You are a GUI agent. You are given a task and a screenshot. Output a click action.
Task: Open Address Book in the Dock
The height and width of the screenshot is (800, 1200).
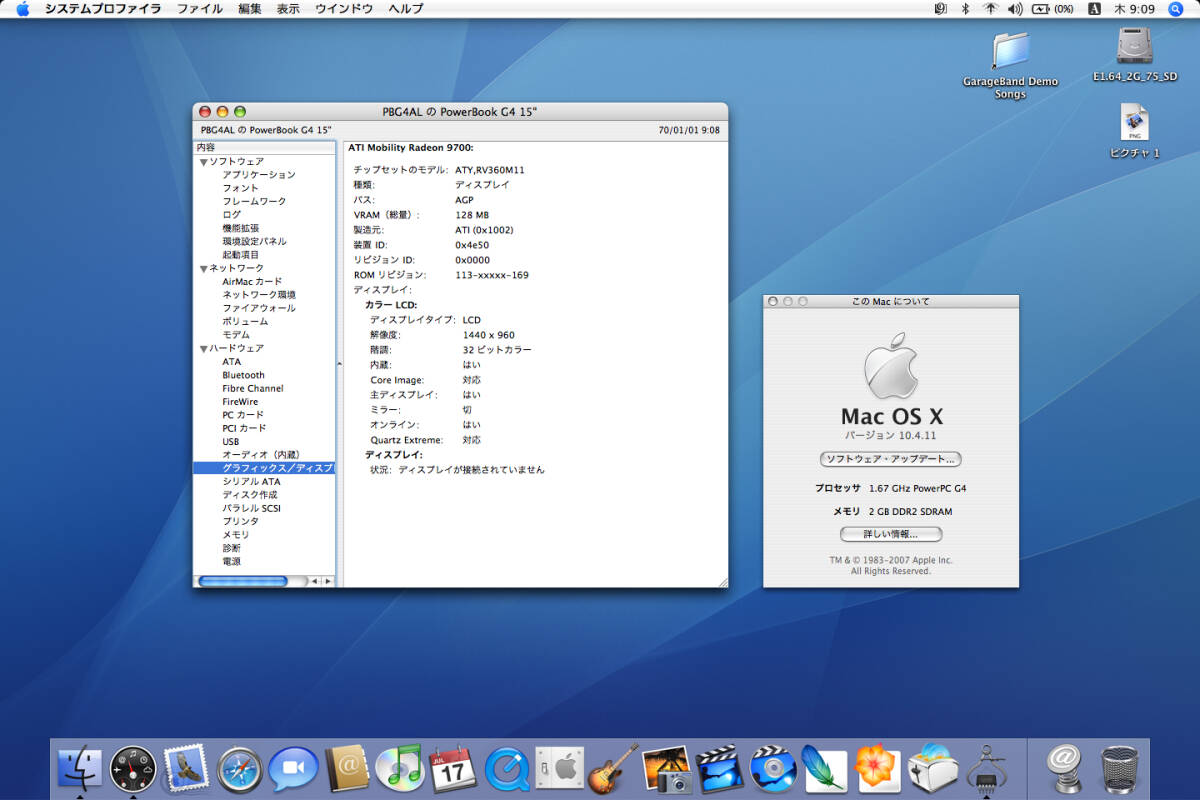click(x=348, y=769)
